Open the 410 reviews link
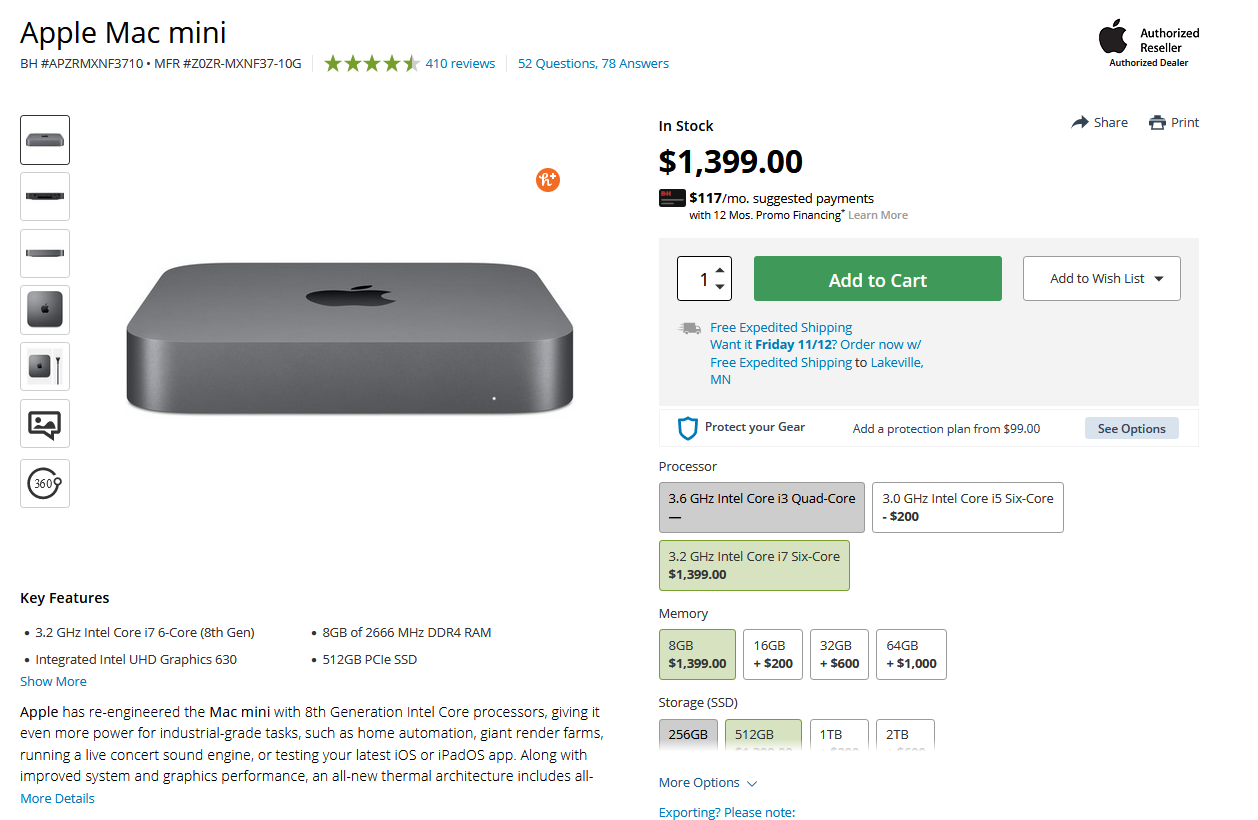The height and width of the screenshot is (820, 1258). [x=460, y=64]
